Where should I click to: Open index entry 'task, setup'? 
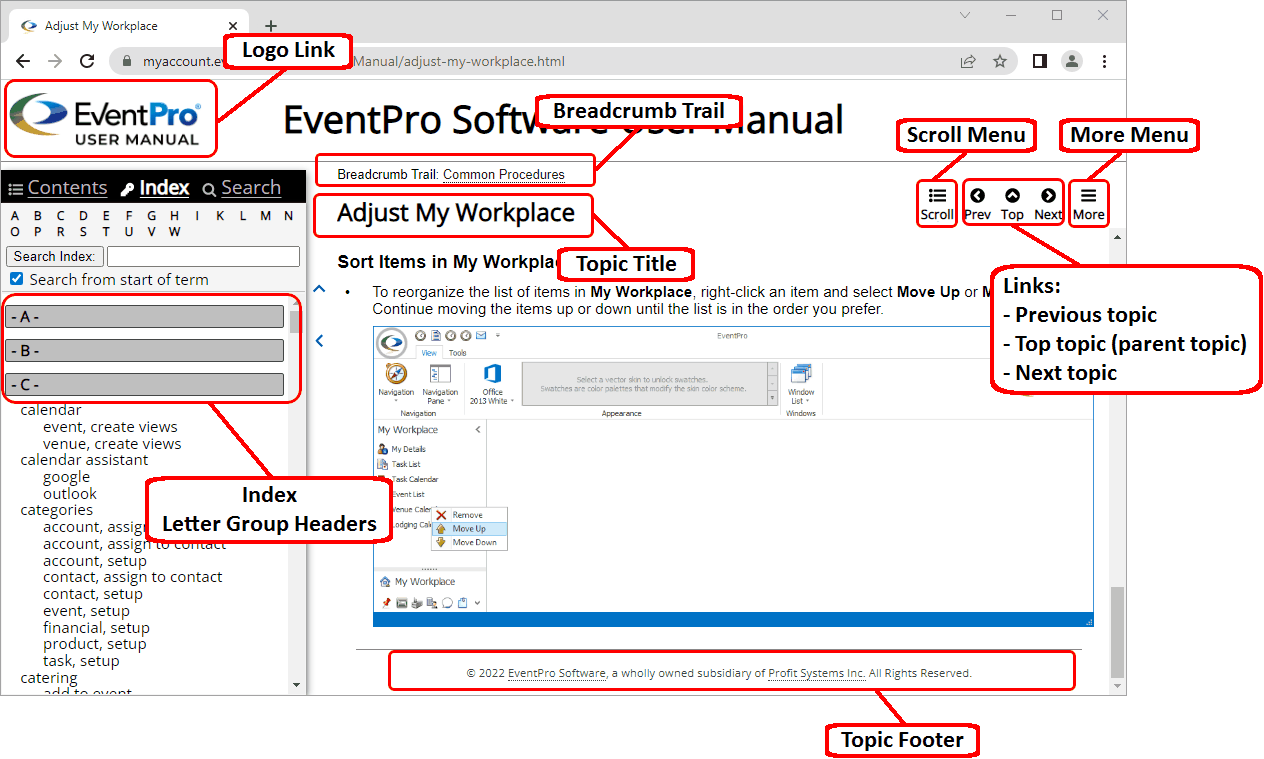[81, 661]
